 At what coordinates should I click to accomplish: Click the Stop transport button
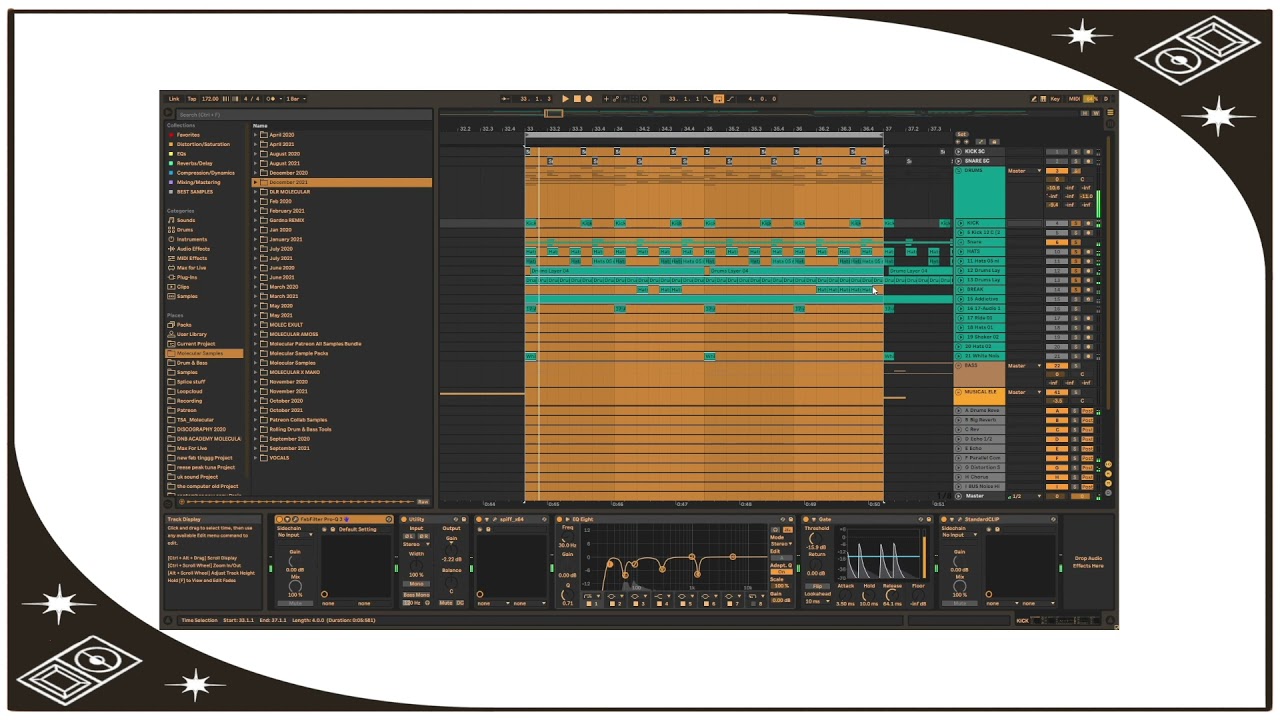point(577,99)
